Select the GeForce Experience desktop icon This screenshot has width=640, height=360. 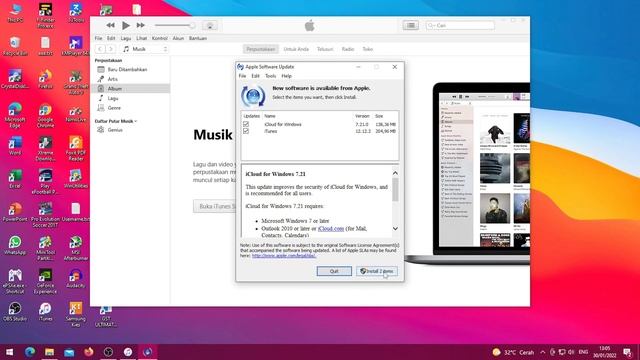45,282
